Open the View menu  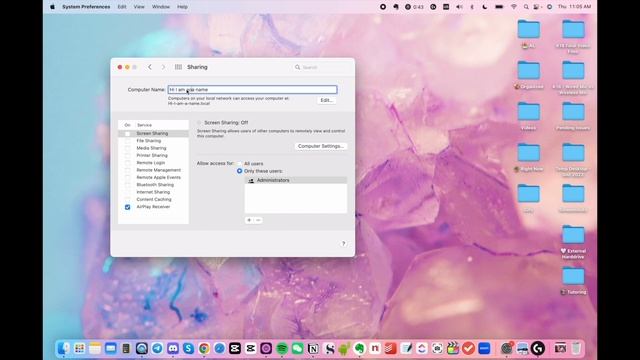(139, 7)
